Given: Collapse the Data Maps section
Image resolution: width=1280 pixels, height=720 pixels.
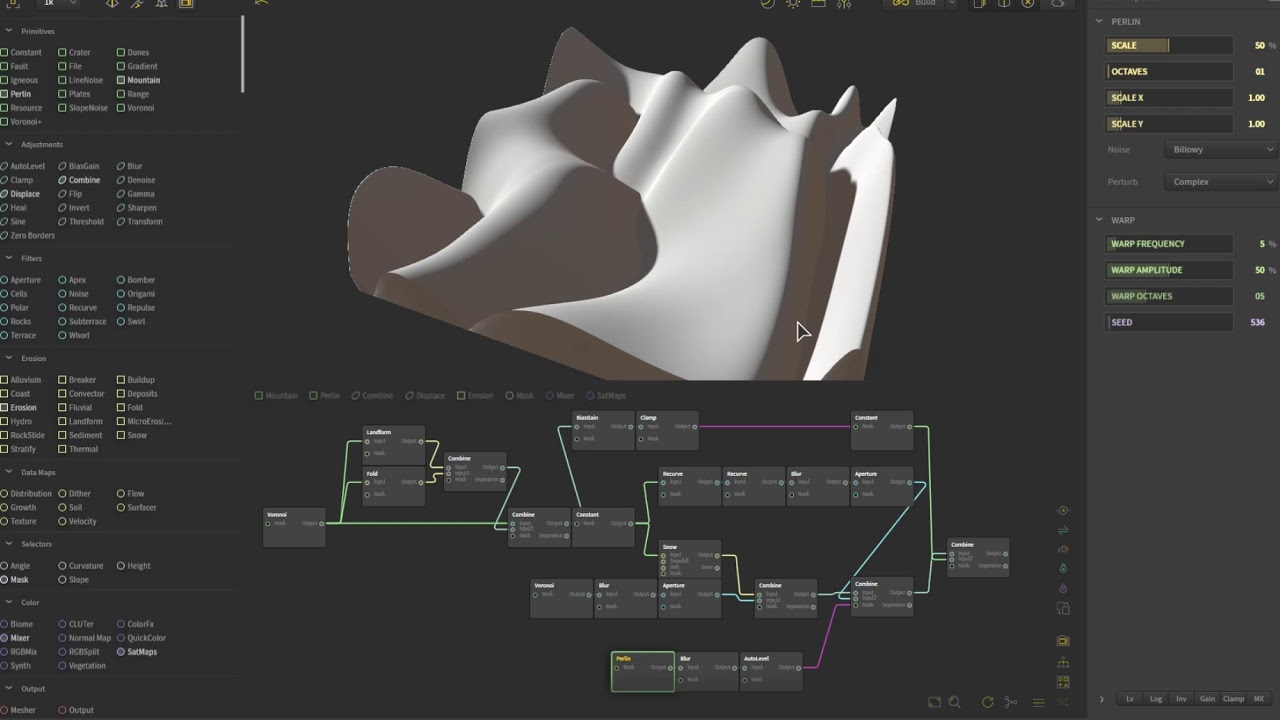Looking at the screenshot, I should pos(9,472).
